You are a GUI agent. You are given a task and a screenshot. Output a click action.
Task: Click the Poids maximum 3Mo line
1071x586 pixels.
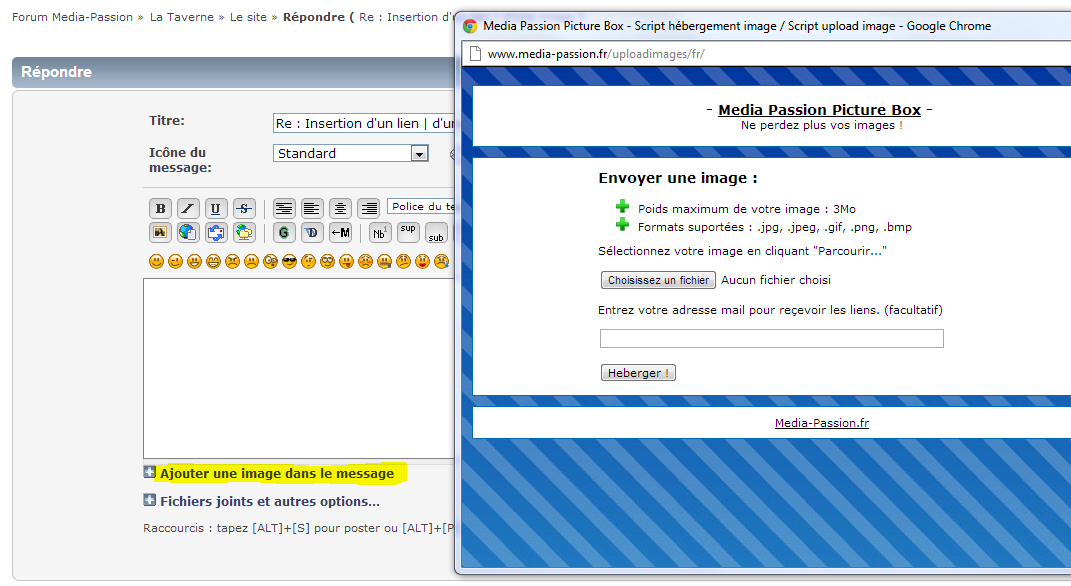(747, 209)
